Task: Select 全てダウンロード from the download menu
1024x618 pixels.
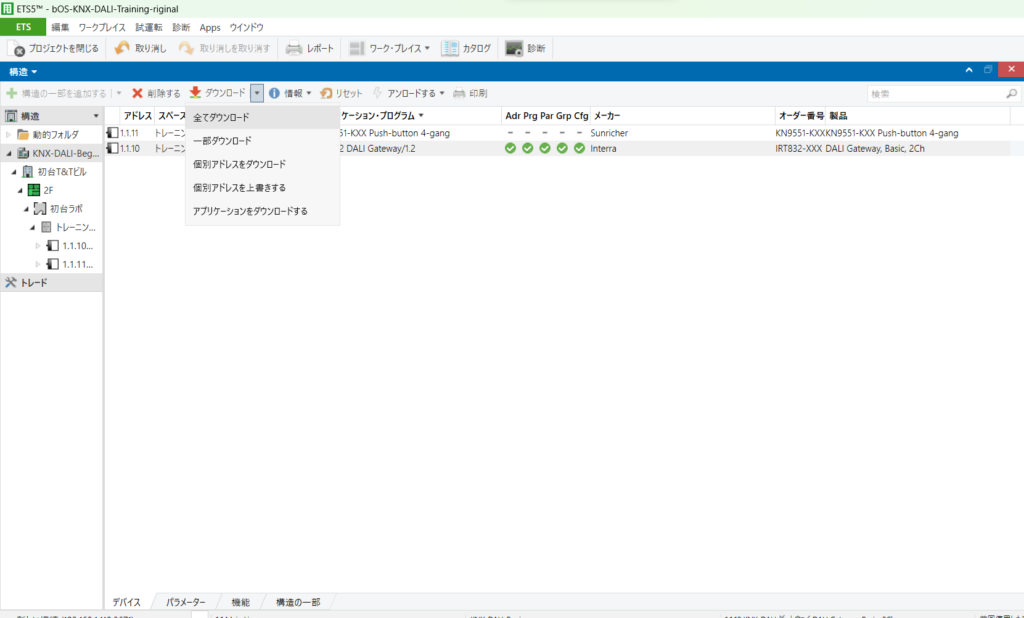Action: [221, 118]
